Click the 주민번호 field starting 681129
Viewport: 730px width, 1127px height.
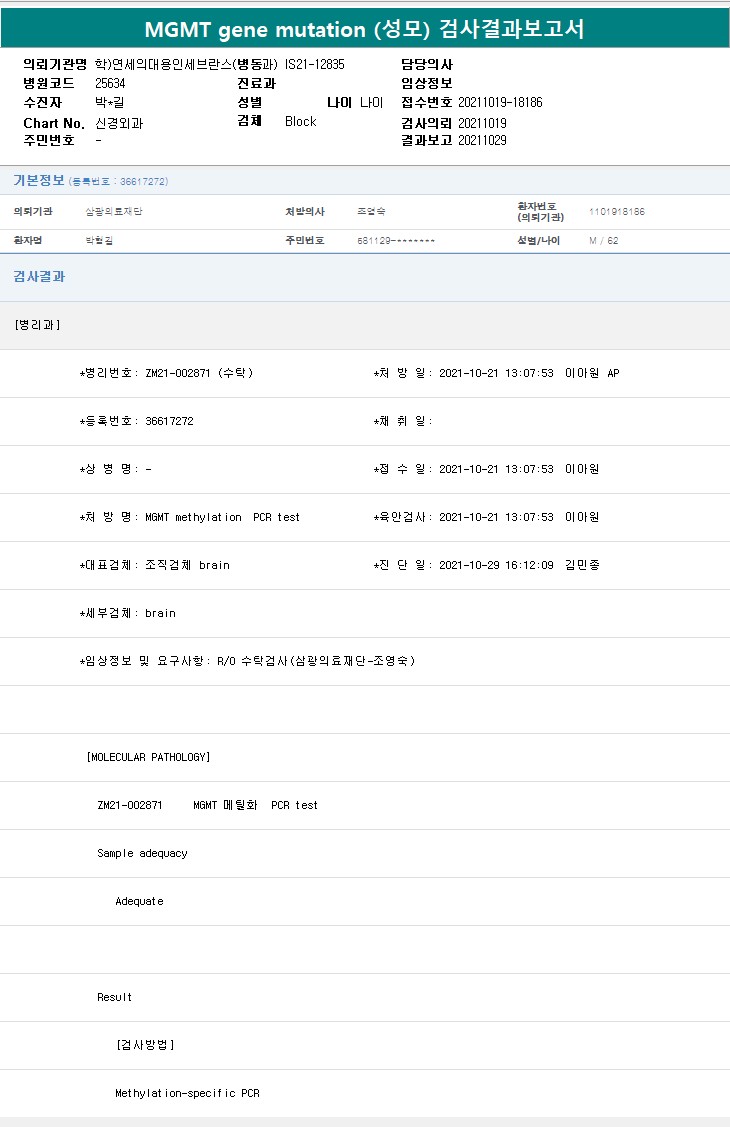pyautogui.click(x=395, y=241)
